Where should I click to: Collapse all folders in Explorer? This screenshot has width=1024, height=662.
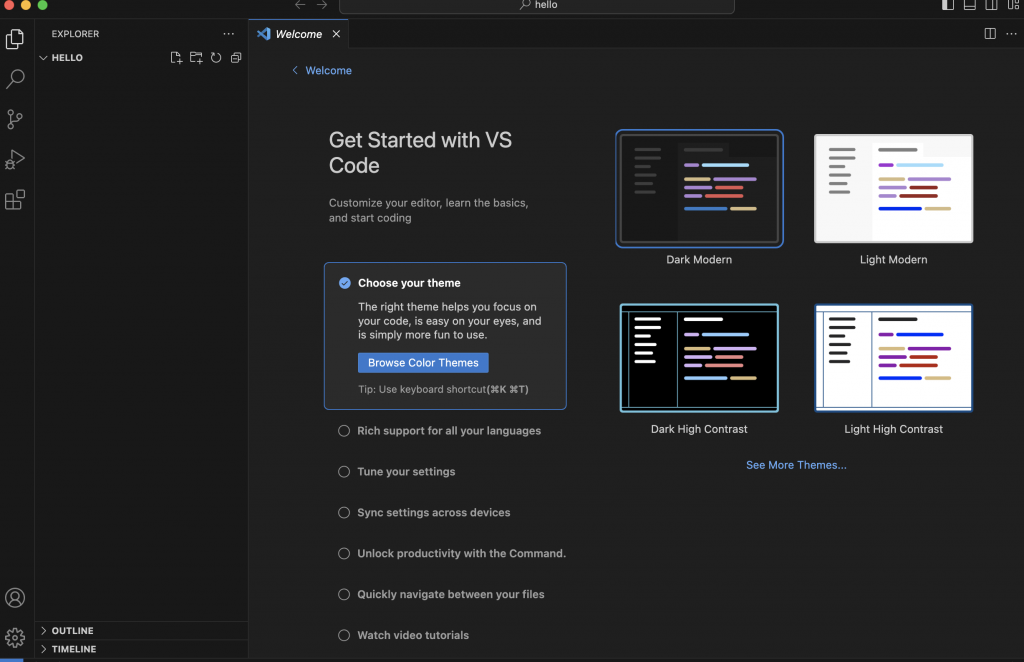pyautogui.click(x=236, y=57)
